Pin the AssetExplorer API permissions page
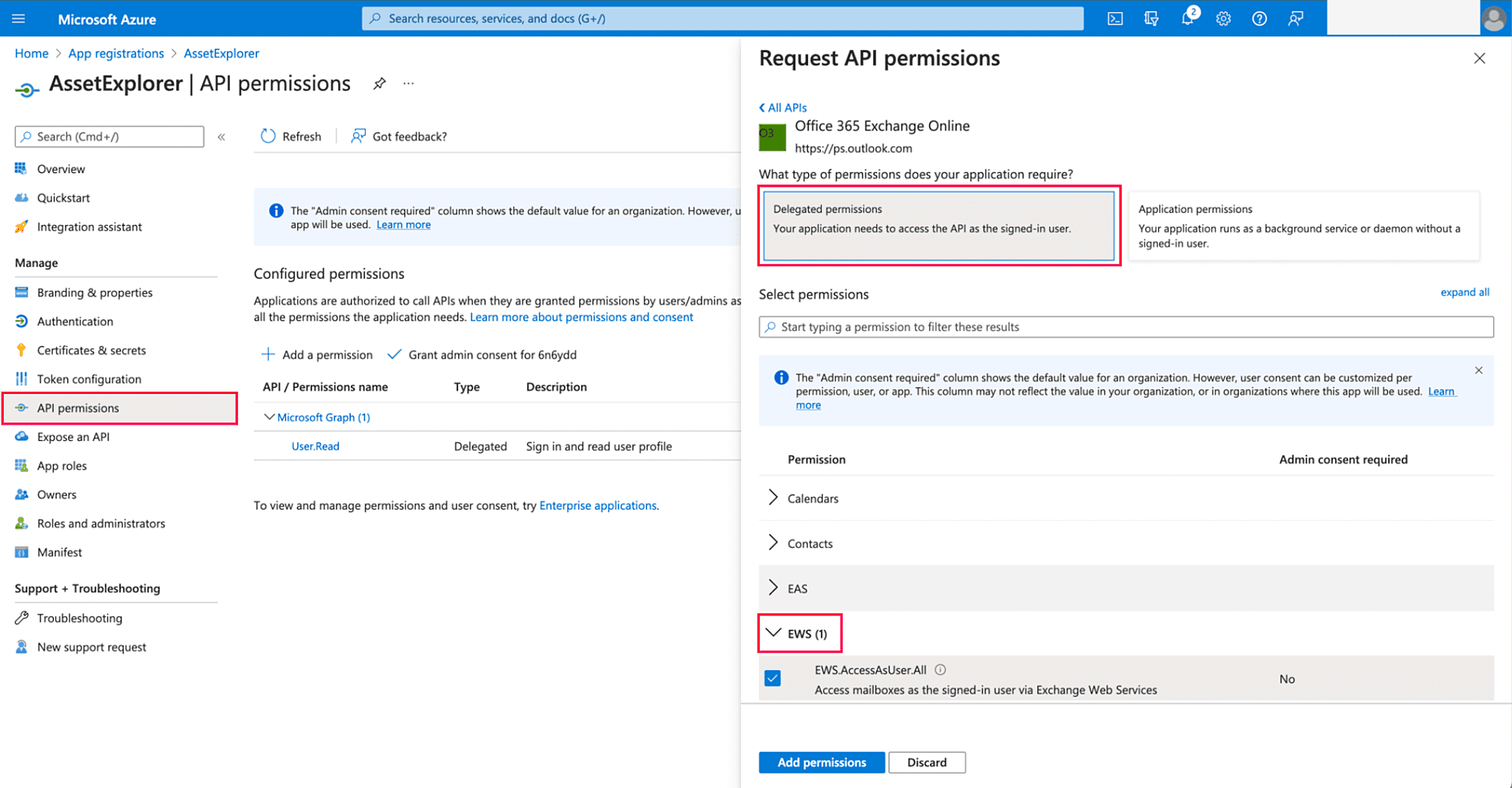The height and width of the screenshot is (788, 1512). click(x=380, y=84)
